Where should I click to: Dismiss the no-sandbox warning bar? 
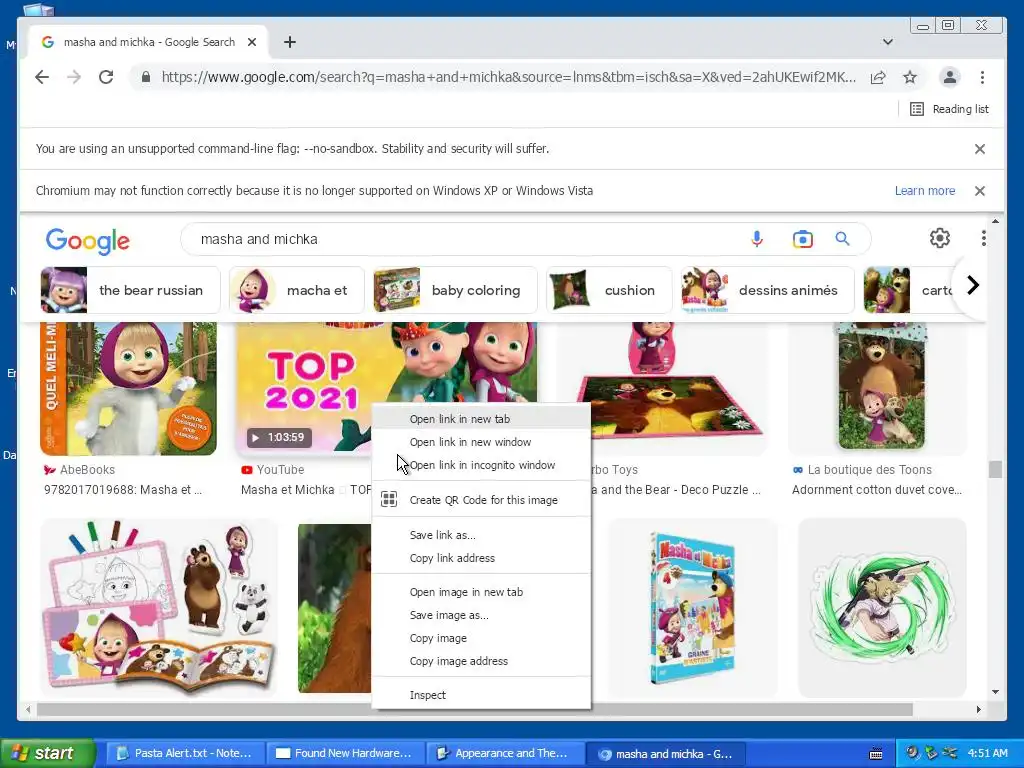pyautogui.click(x=980, y=149)
